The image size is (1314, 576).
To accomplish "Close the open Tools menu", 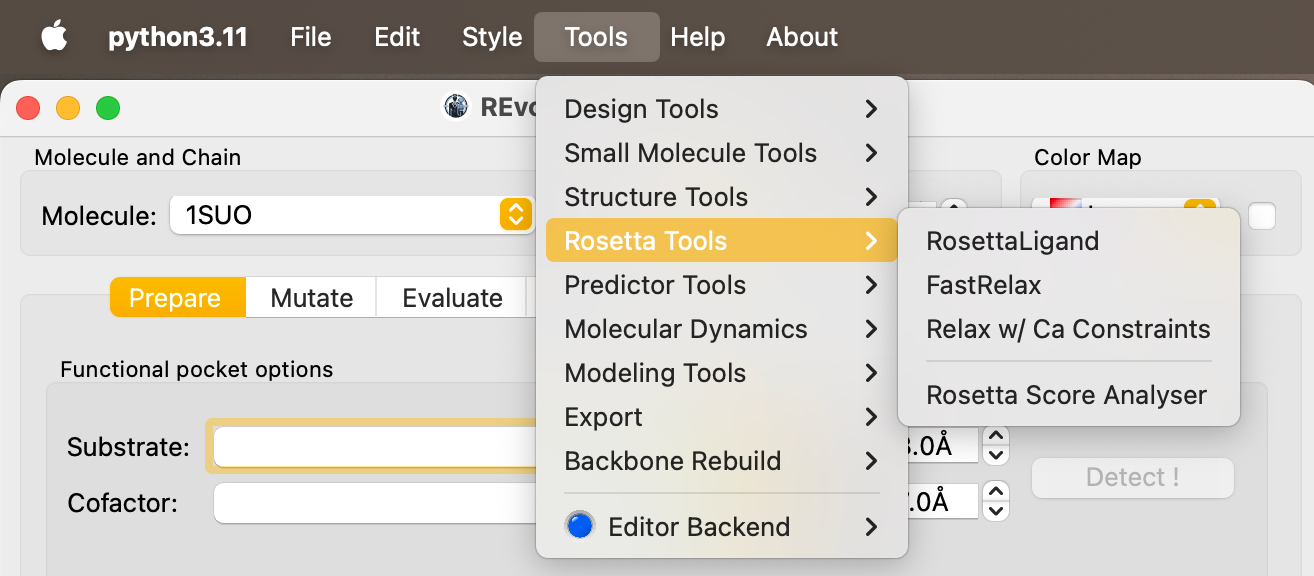I will (x=596, y=37).
